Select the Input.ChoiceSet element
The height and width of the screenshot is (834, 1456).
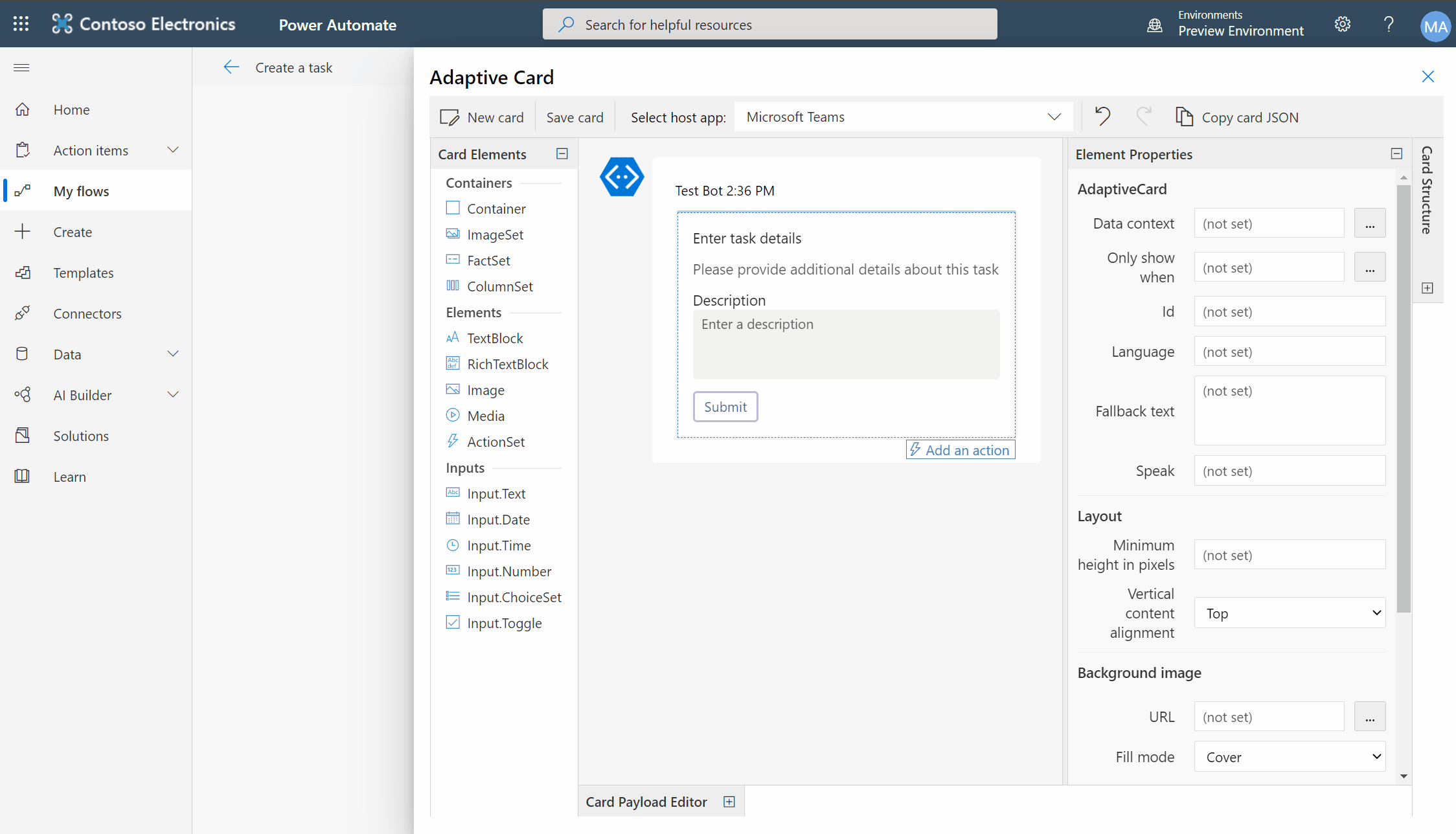(x=504, y=597)
